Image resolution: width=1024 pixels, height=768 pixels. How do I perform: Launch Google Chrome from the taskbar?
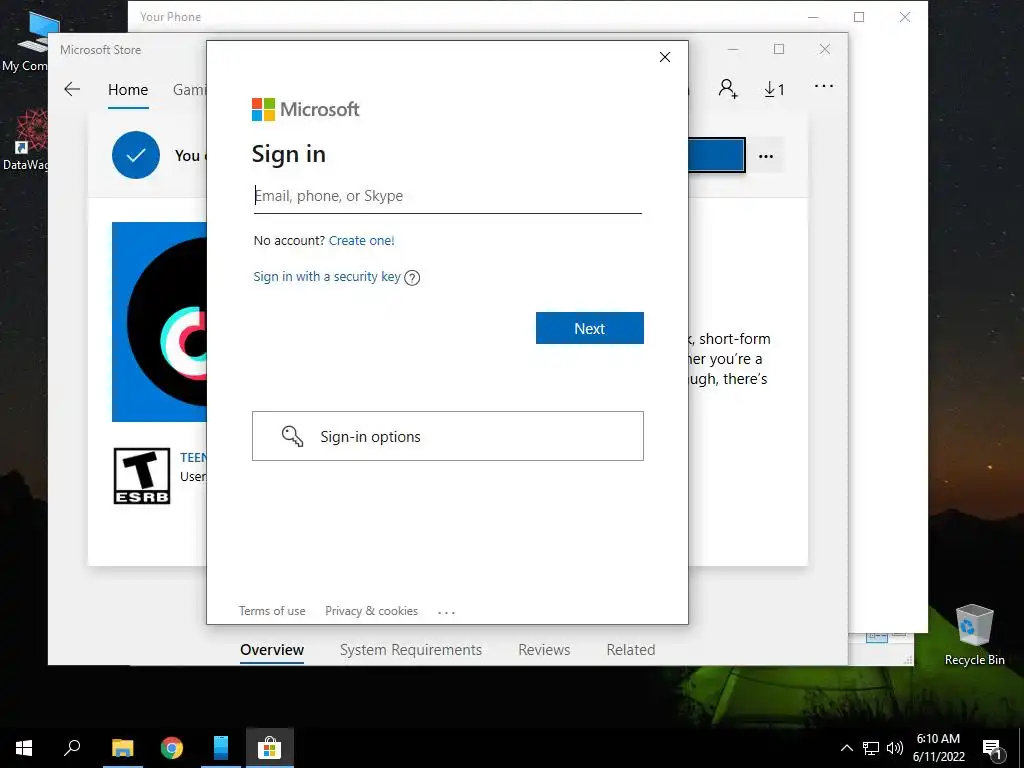pyautogui.click(x=172, y=748)
